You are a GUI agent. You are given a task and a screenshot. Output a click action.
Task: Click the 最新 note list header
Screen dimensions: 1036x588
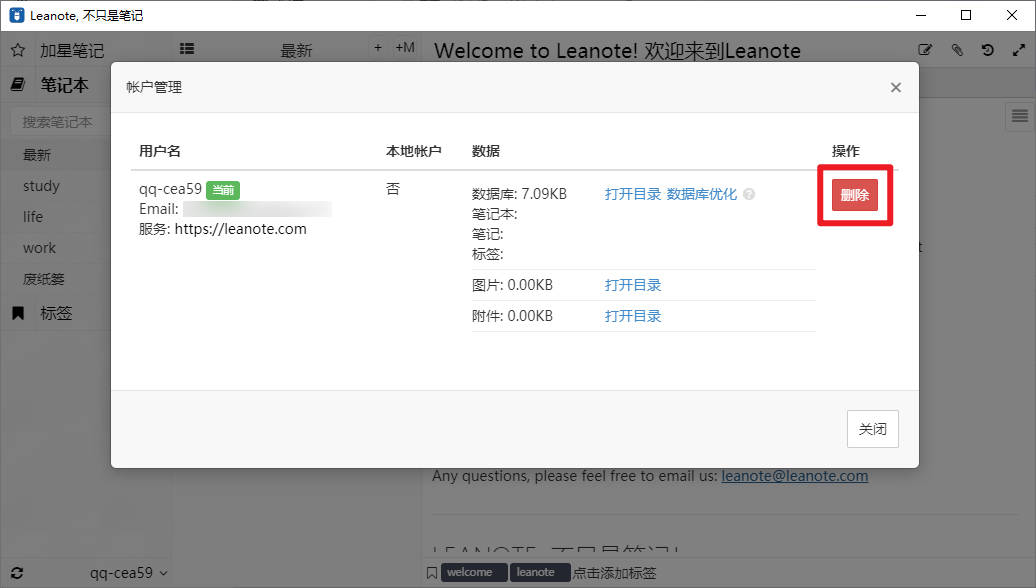[x=296, y=50]
